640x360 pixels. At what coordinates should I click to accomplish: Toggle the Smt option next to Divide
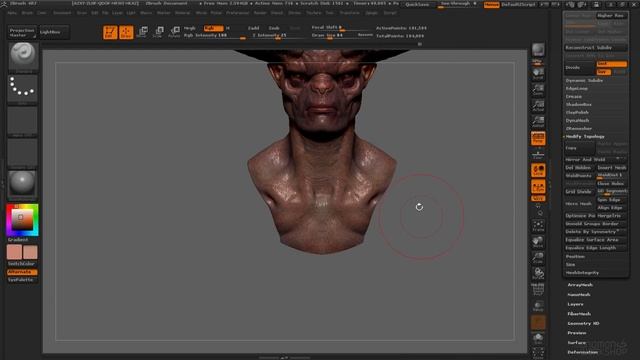(611, 64)
